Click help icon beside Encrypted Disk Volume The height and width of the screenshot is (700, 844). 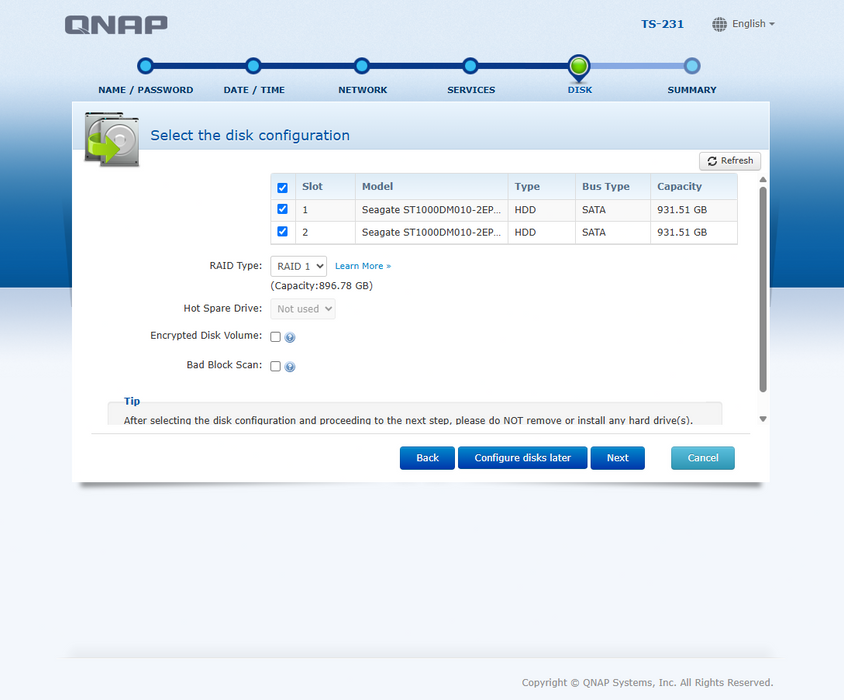(x=290, y=338)
